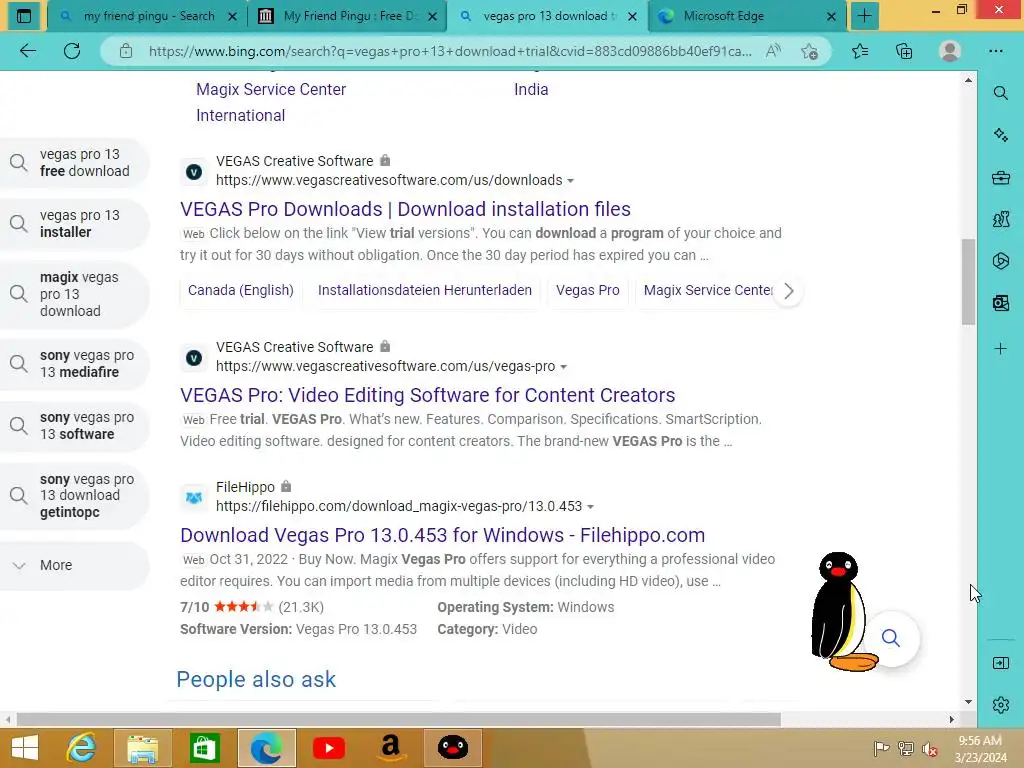
Task: Close the My Friend Pingu archive tab
Action: (x=432, y=16)
